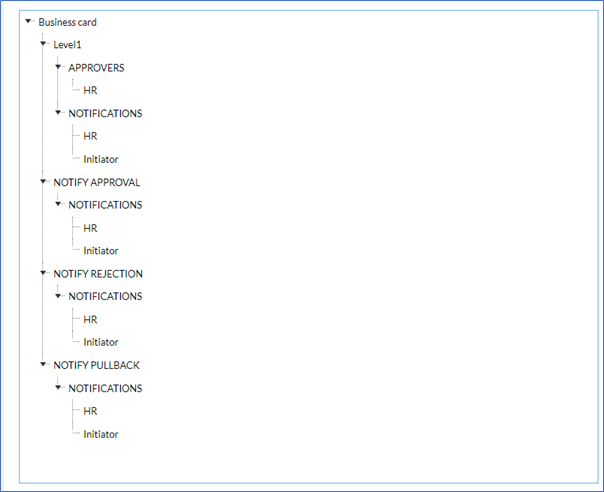Viewport: 604px width, 492px height.
Task: Select the NOTIFY REJECTION label
Action: pyautogui.click(x=98, y=274)
